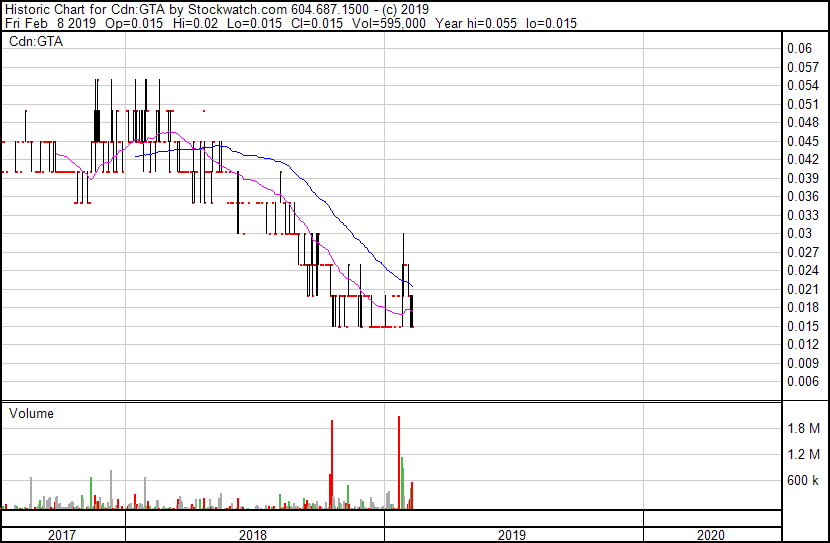
Task: Select the 2019 year on the time axis
Action: click(512, 535)
